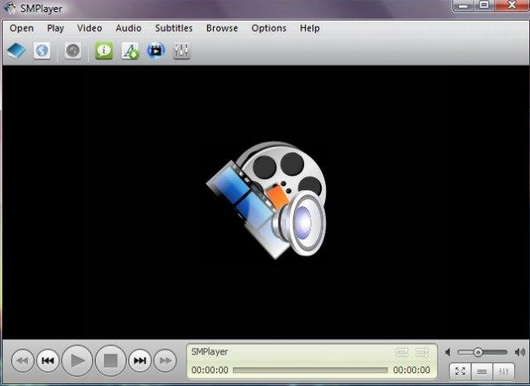Screen dimensions: 530x386
Task: Click the playback seek bar
Action: pyautogui.click(x=310, y=370)
